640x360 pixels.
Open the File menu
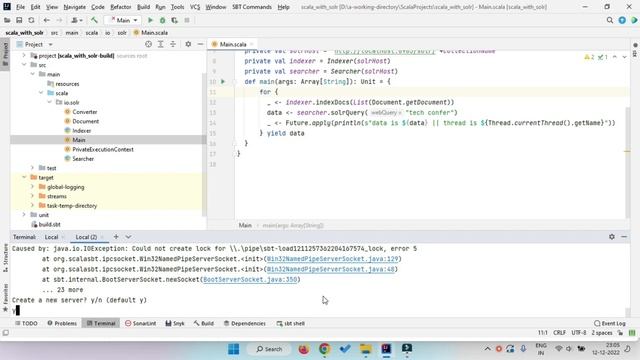[x=20, y=7]
